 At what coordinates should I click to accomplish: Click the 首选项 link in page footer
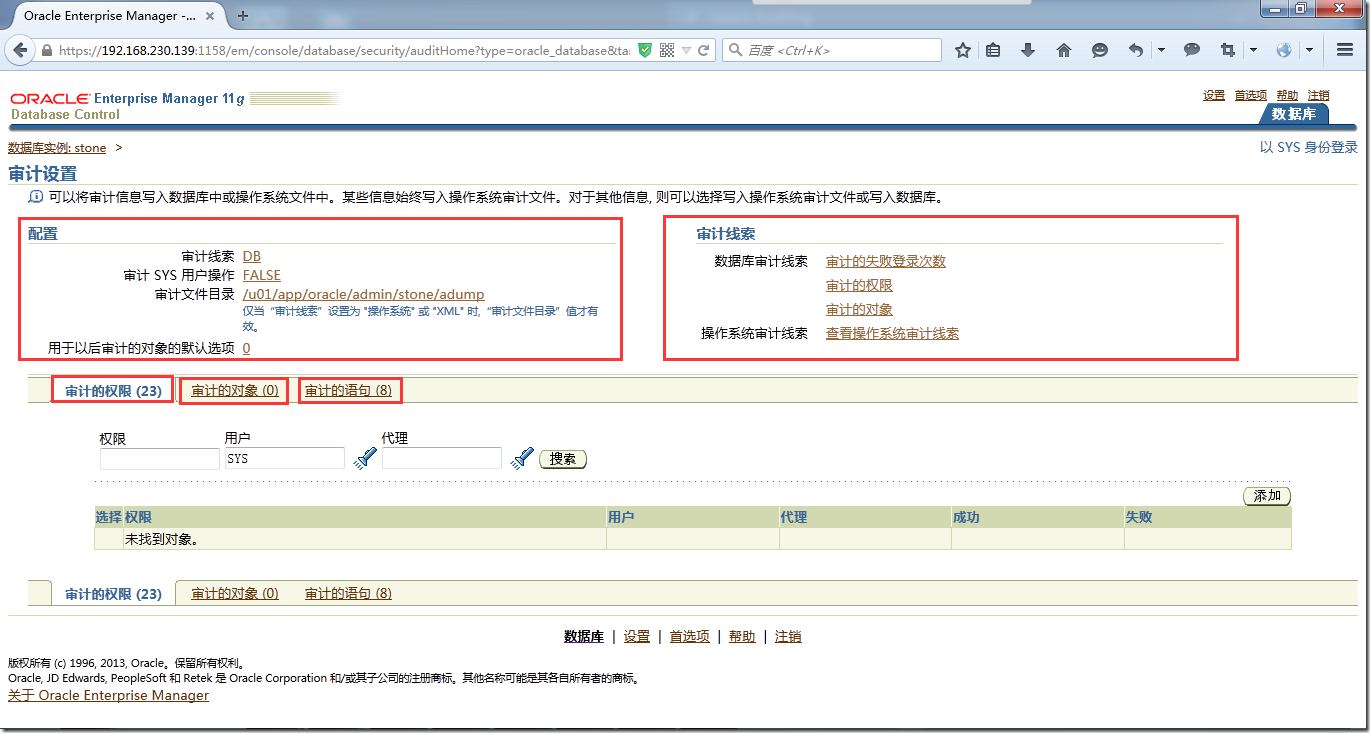pos(689,636)
